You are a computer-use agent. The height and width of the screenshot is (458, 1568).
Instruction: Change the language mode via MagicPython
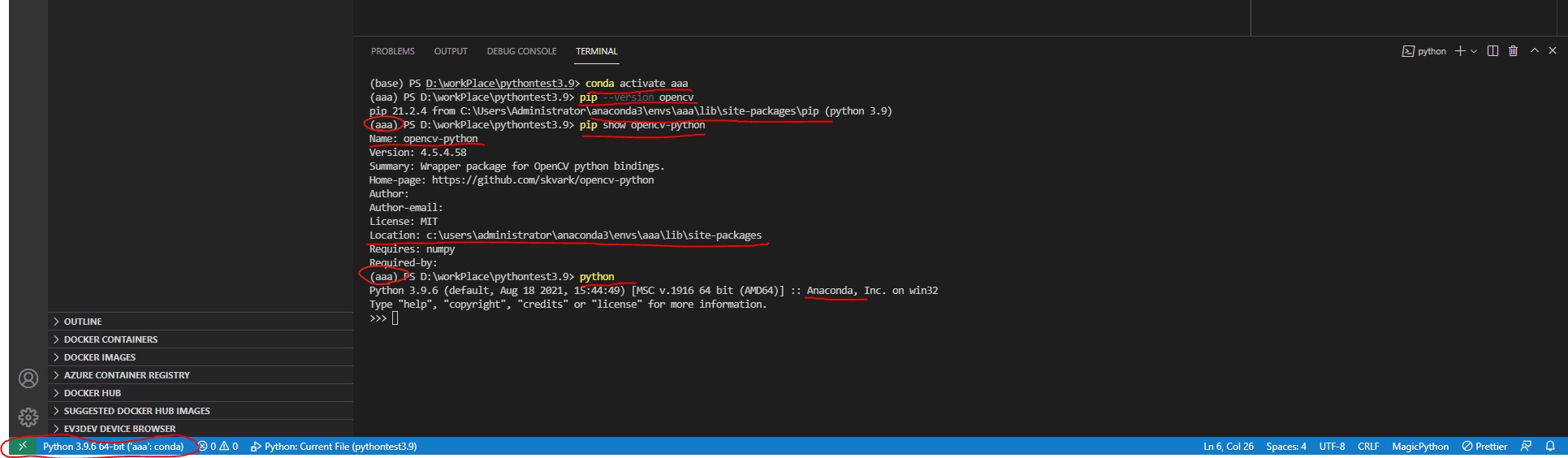pyautogui.click(x=1420, y=446)
